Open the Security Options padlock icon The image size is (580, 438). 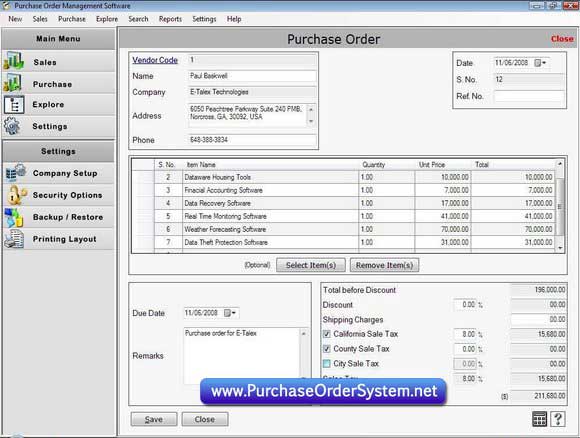coord(17,195)
